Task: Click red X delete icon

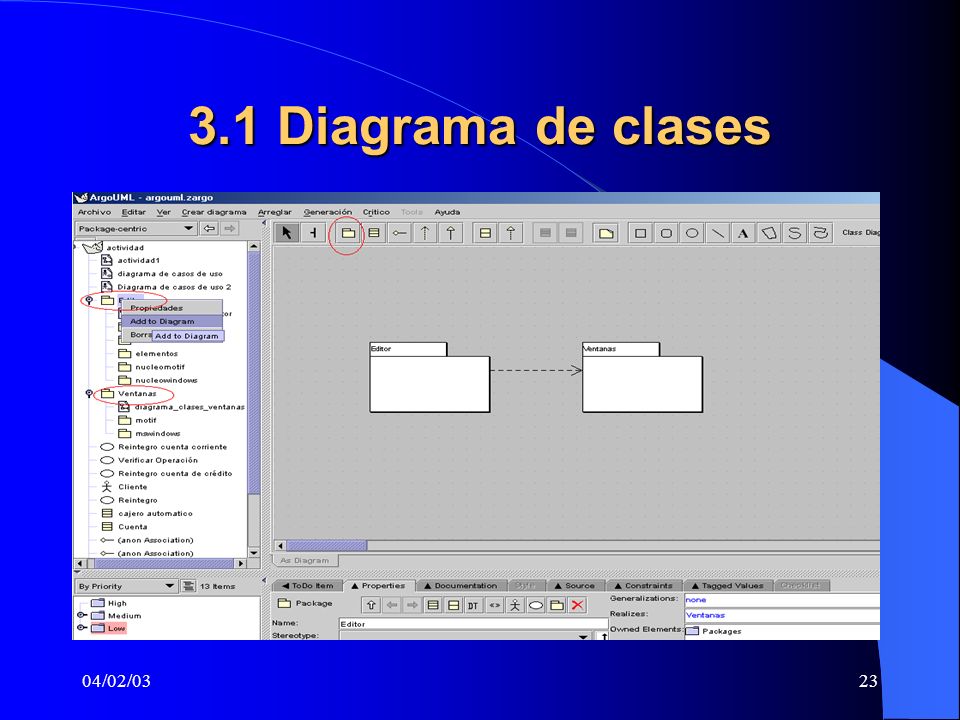Action: tap(577, 606)
